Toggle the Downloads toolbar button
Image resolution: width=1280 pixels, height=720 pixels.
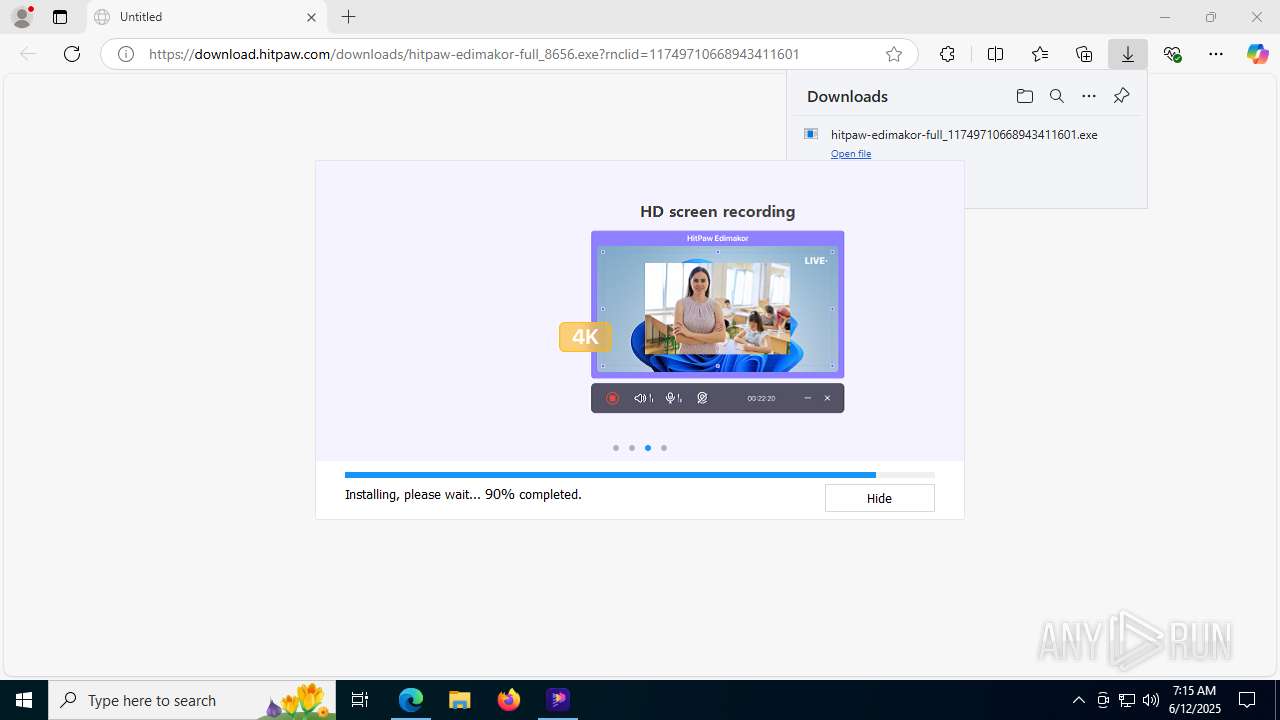click(1128, 54)
